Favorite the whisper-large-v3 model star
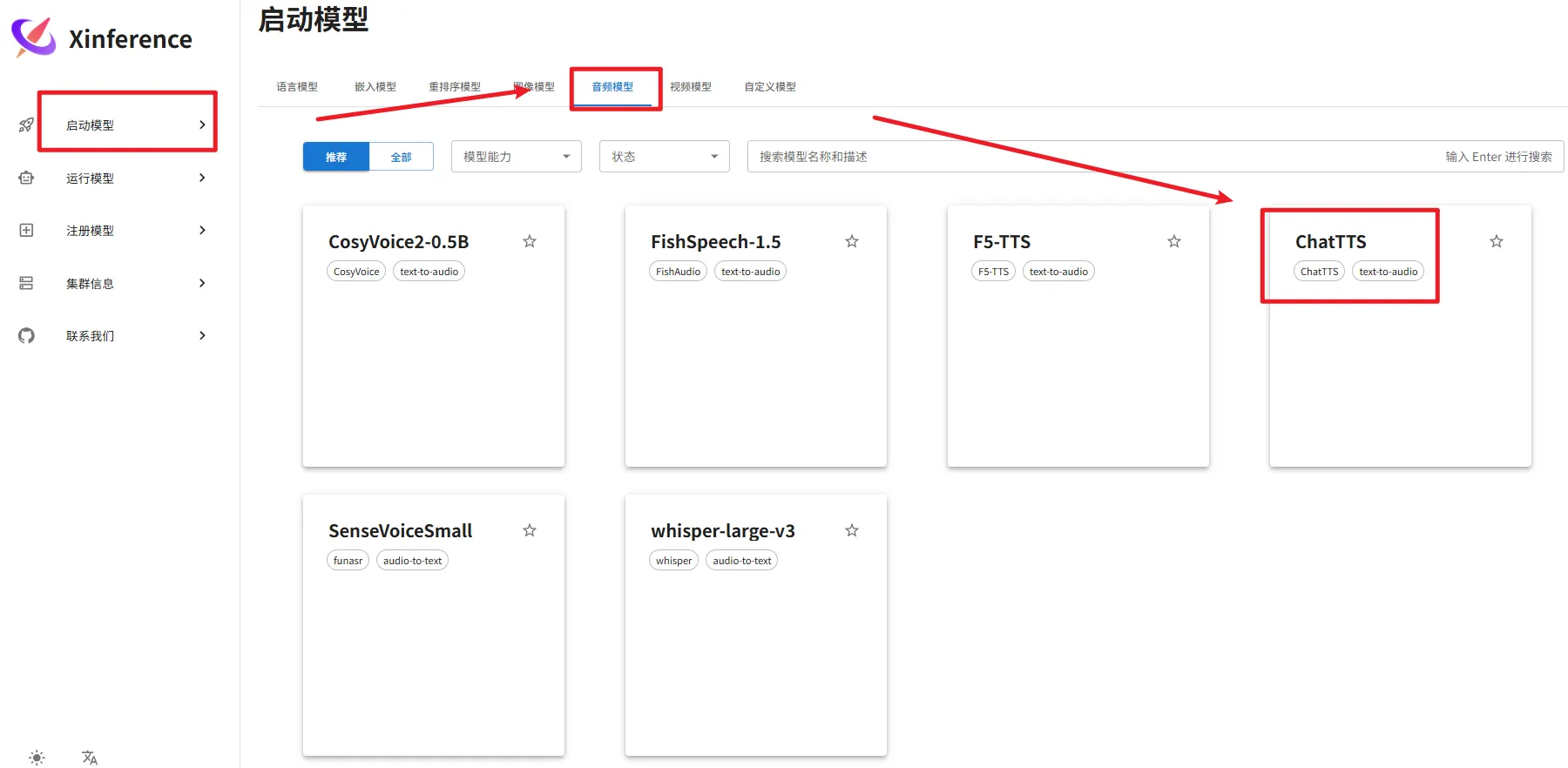The height and width of the screenshot is (768, 1568). 852,530
